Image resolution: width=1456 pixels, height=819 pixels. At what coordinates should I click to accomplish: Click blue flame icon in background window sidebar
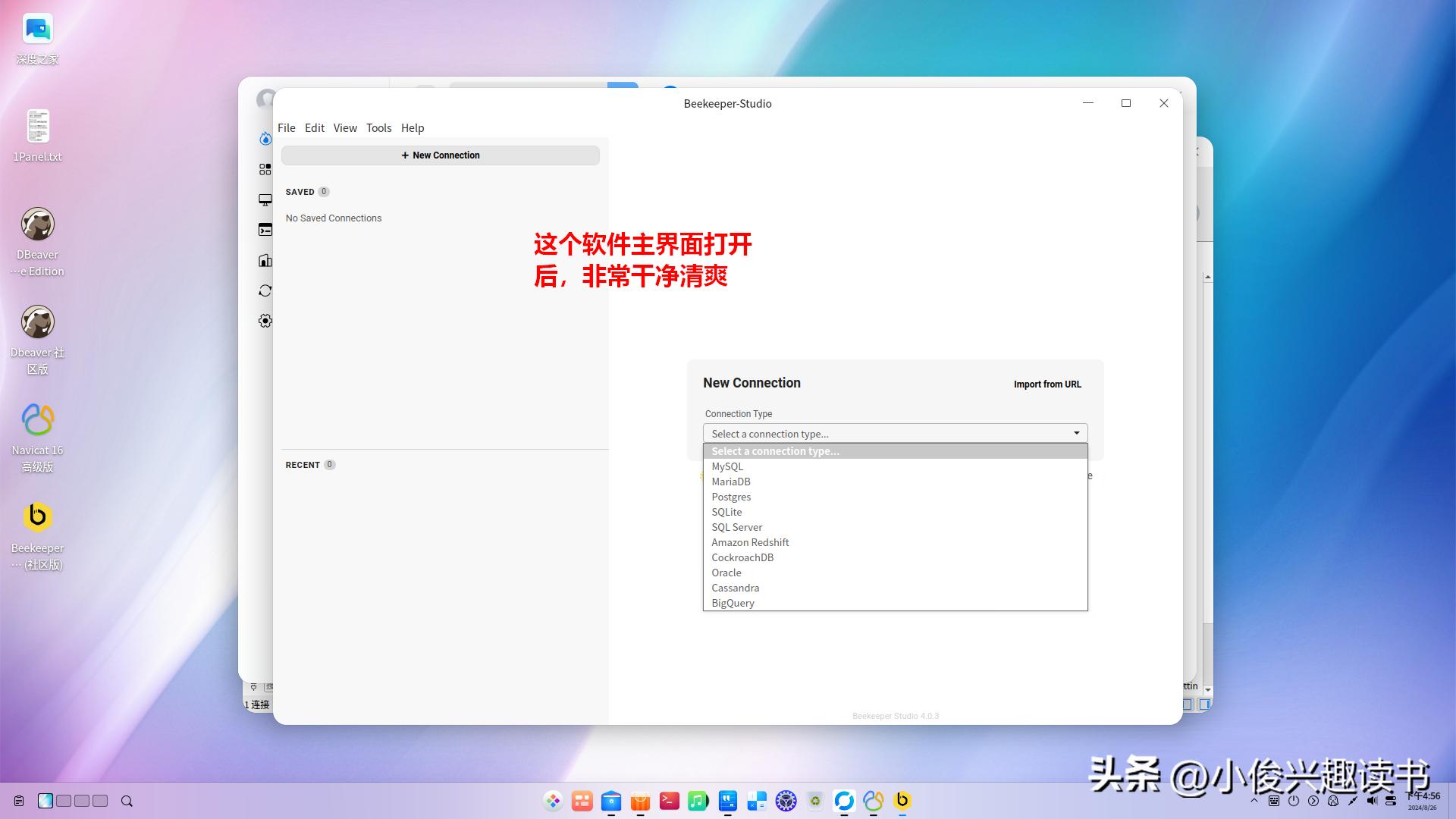(x=265, y=139)
